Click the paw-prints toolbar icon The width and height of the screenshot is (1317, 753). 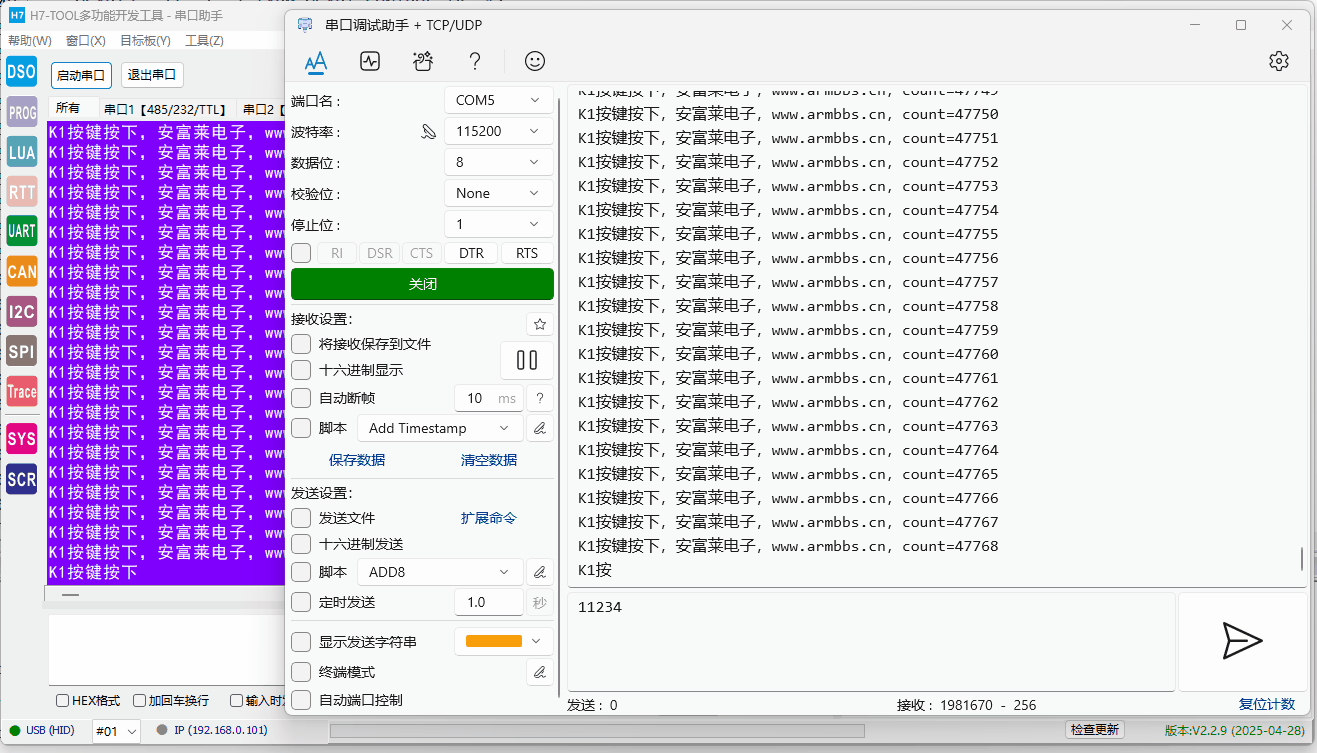coord(423,61)
